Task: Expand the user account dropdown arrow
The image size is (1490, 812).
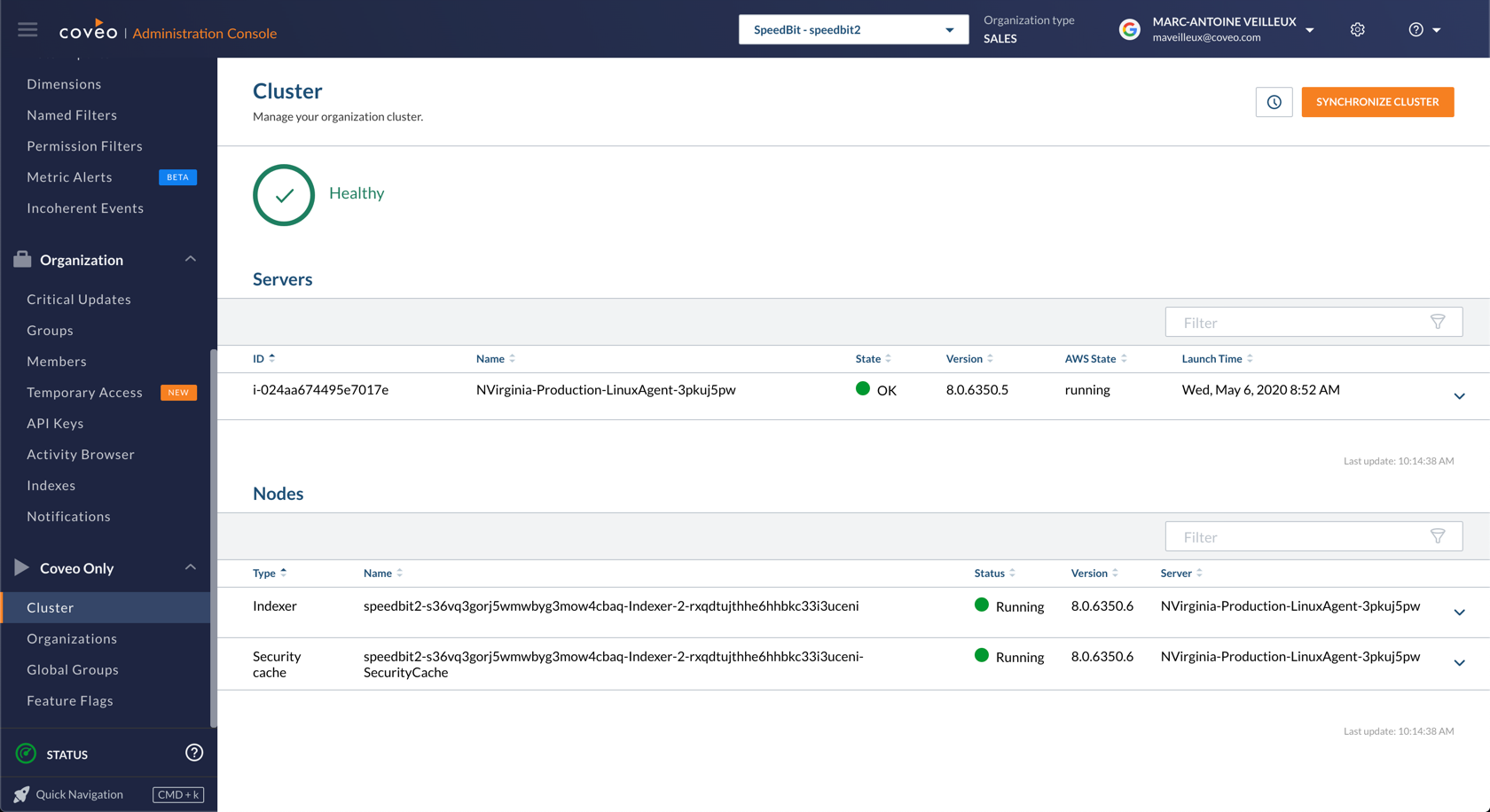Action: tap(1310, 30)
